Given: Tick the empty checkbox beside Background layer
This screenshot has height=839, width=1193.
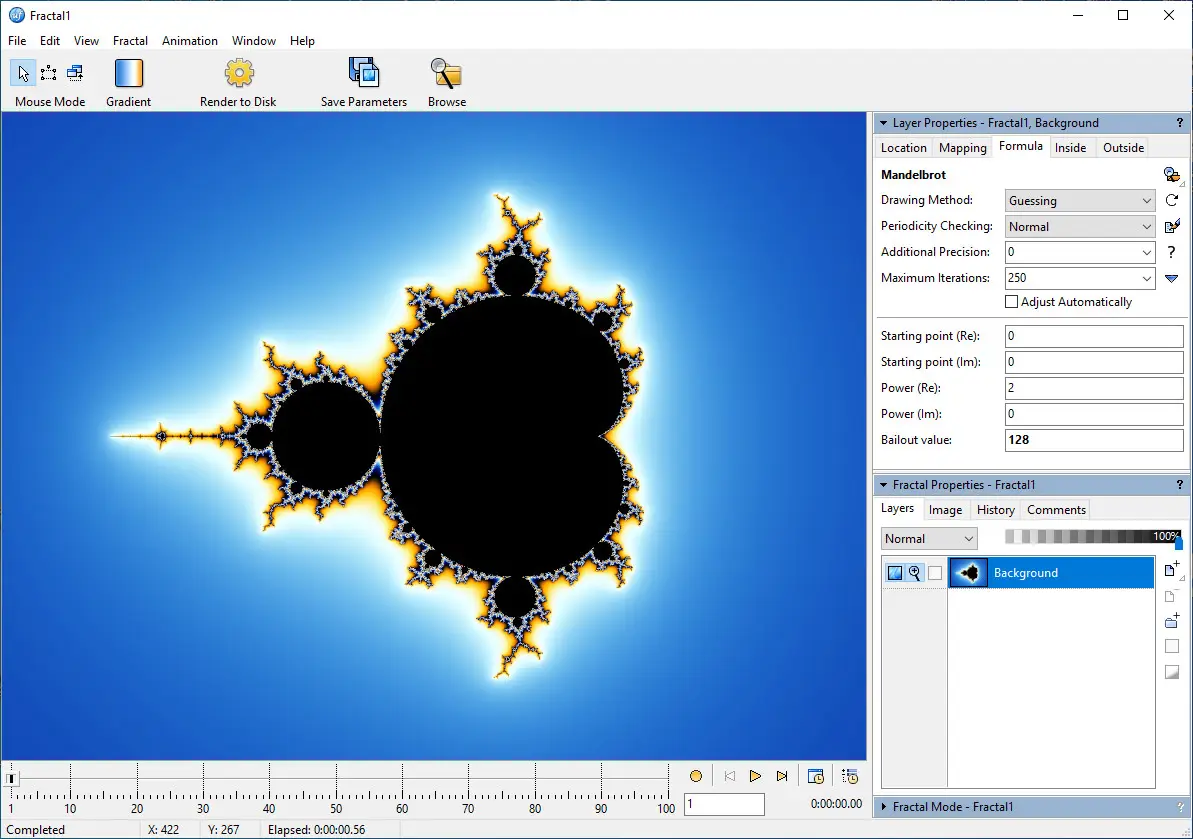Looking at the screenshot, I should tap(935, 573).
